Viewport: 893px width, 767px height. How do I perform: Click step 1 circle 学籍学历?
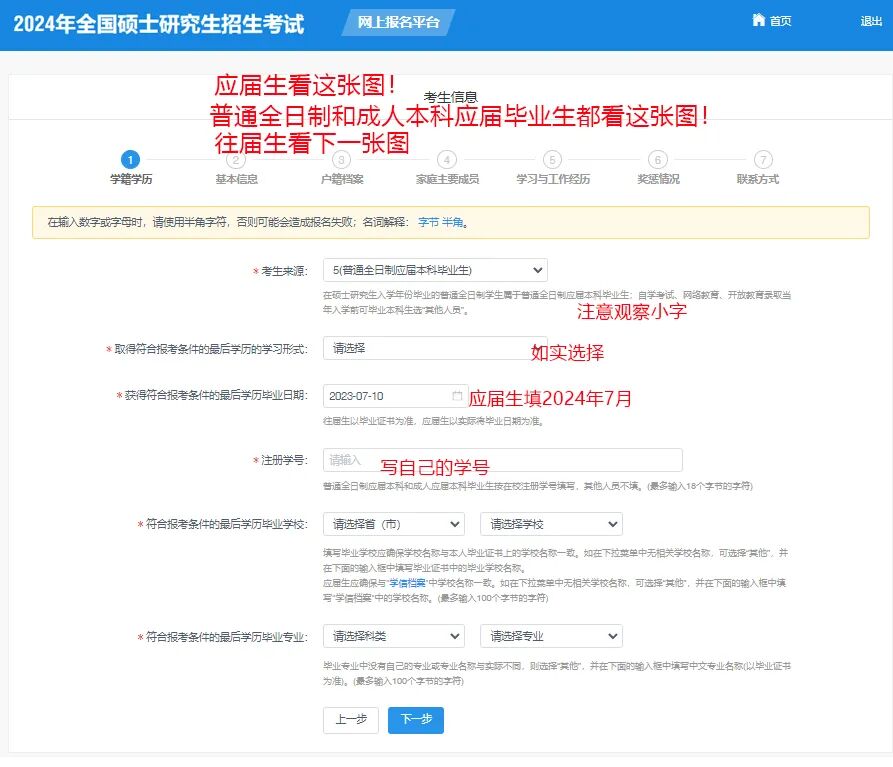(x=130, y=160)
